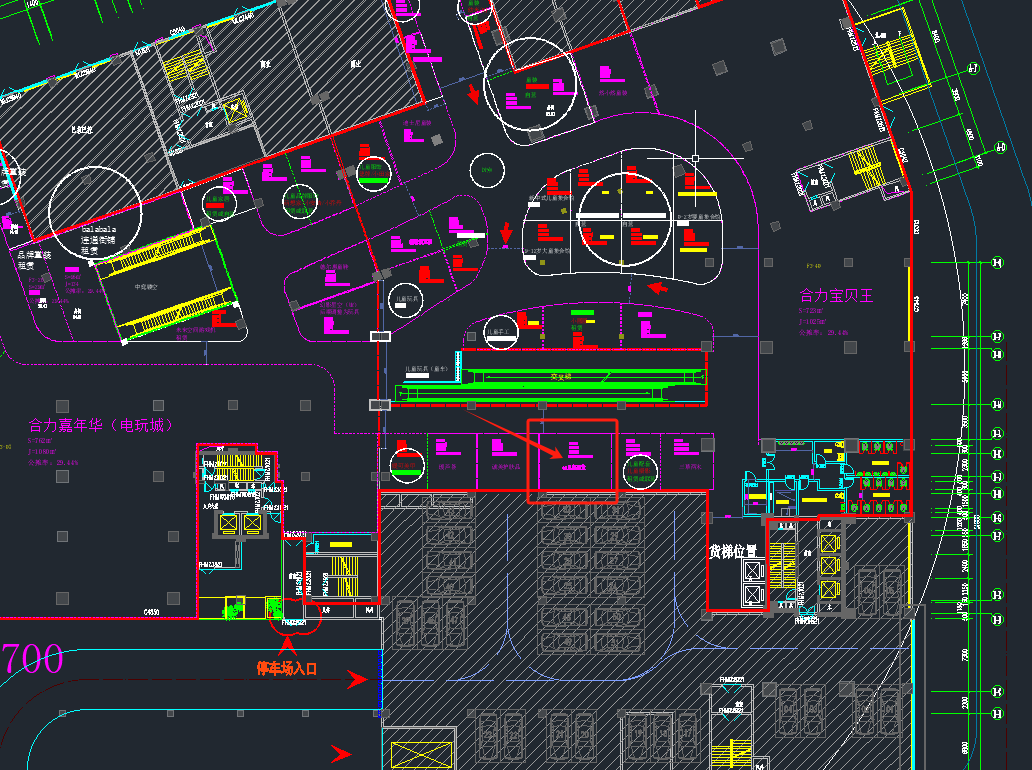This screenshot has width=1032, height=770.
Task: Click the orange 停车场入口 annotation text
Action: click(x=287, y=668)
